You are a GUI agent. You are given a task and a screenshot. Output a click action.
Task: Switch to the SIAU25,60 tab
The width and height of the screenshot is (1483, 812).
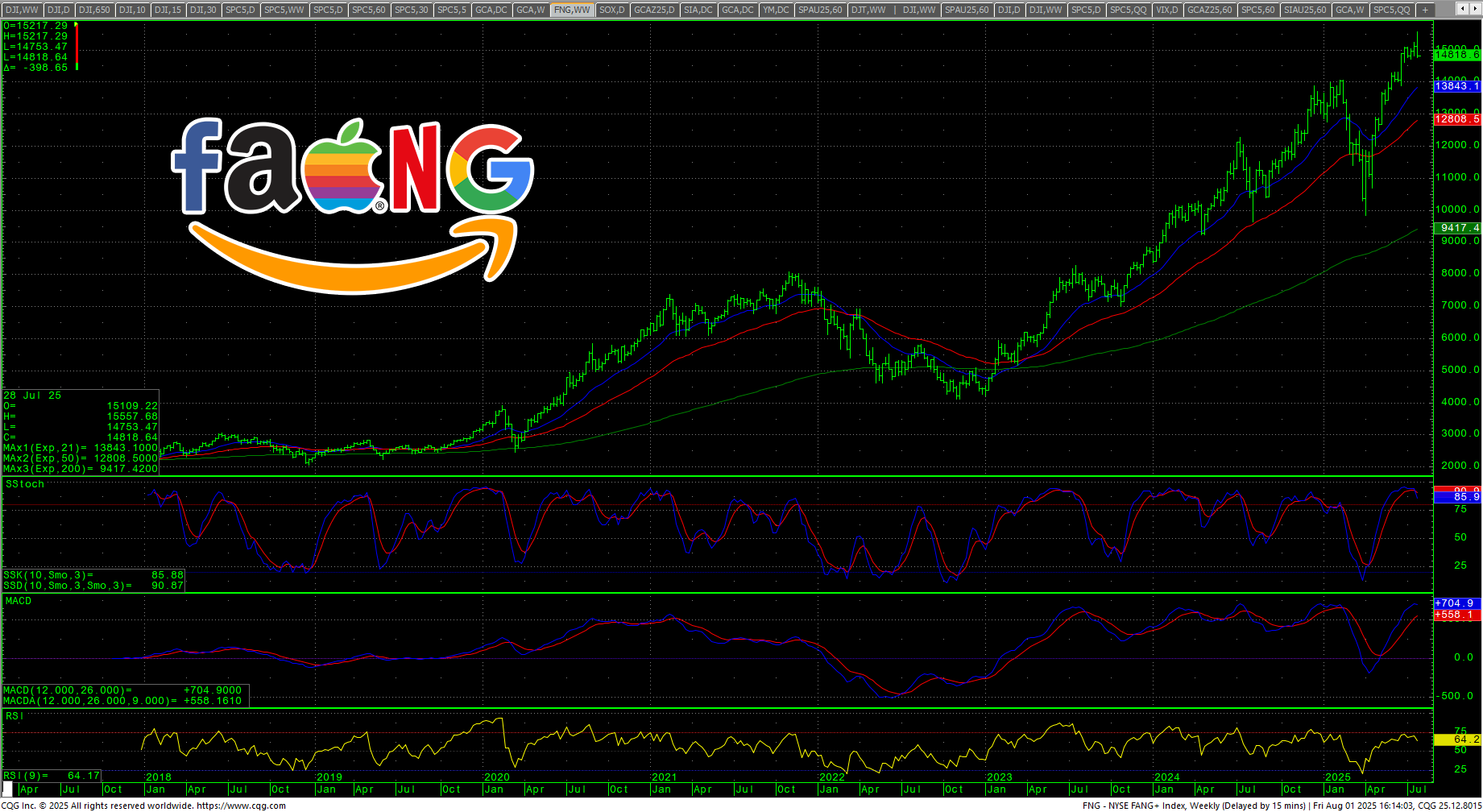(x=1305, y=10)
